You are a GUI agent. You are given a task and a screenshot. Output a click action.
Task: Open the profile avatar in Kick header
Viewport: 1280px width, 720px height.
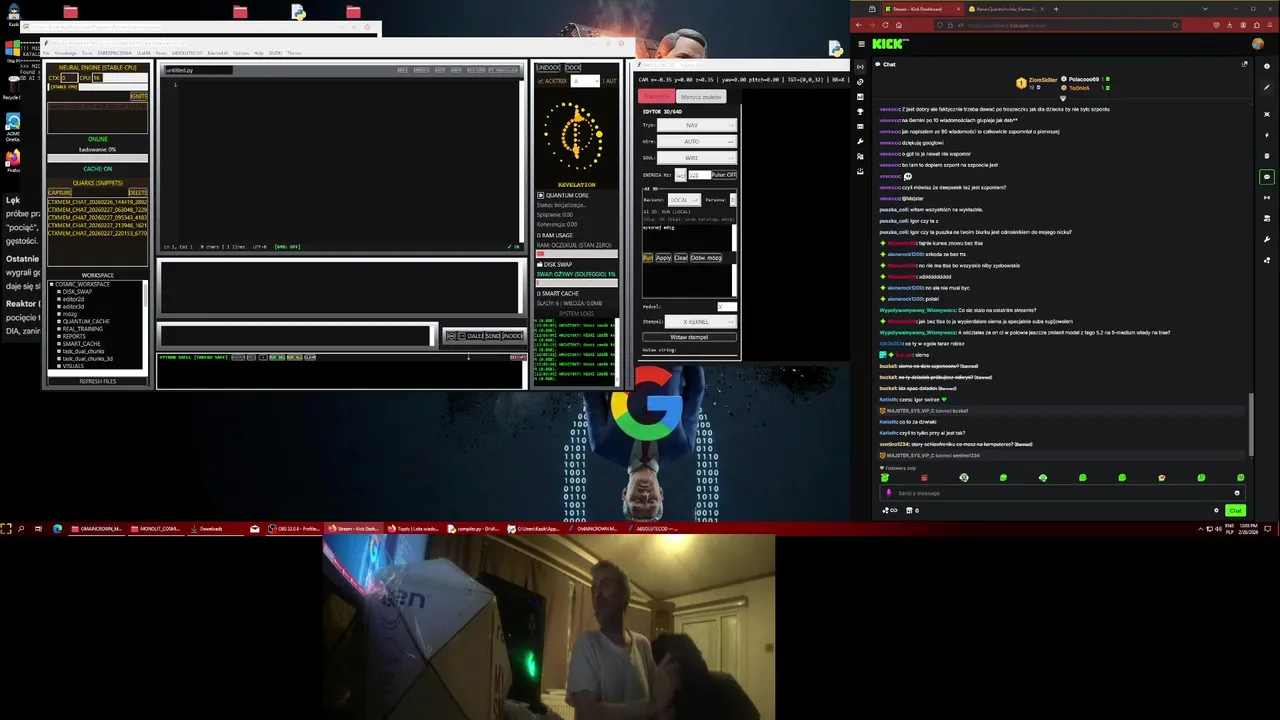click(x=1258, y=44)
